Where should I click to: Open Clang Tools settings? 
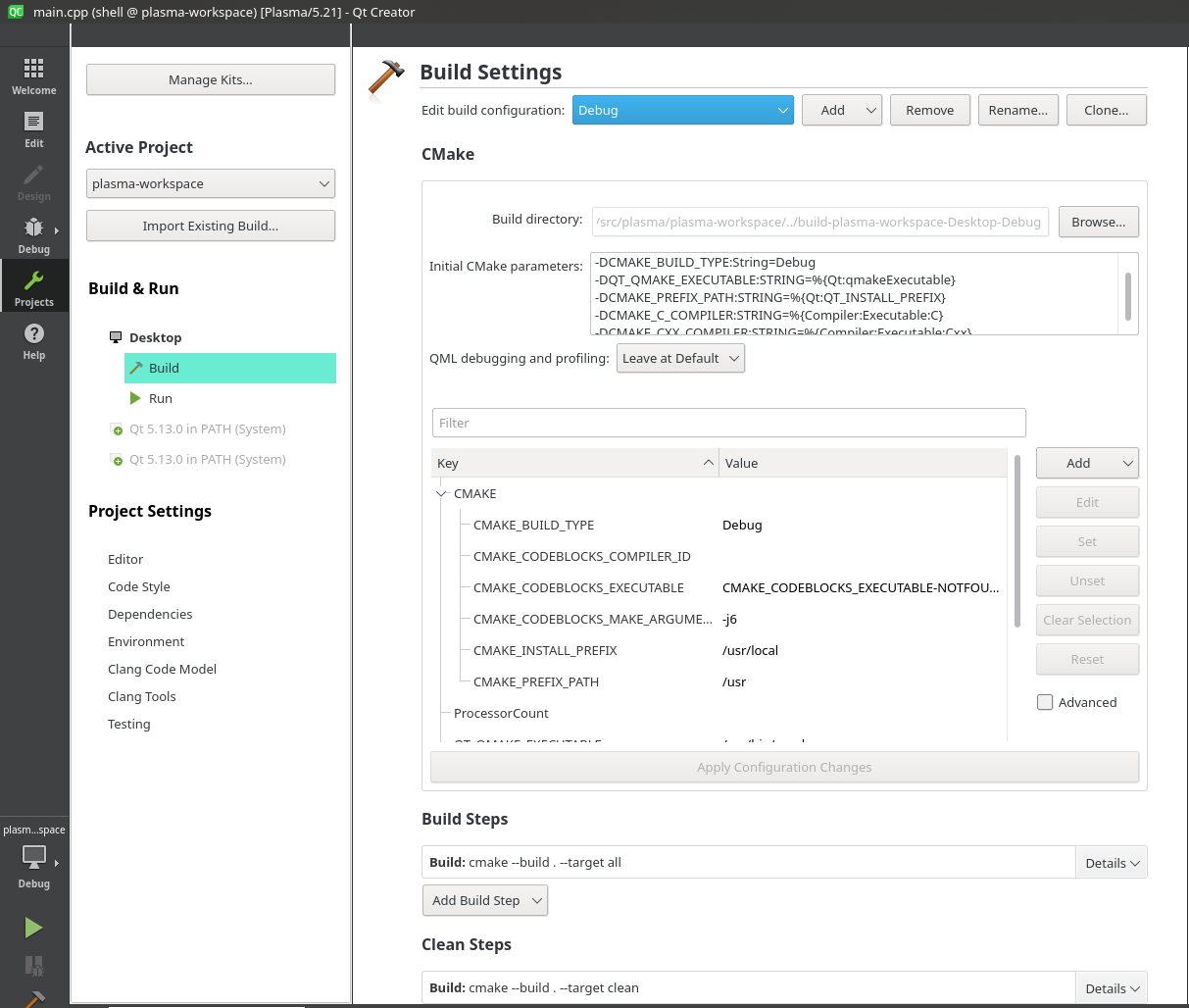pos(142,696)
